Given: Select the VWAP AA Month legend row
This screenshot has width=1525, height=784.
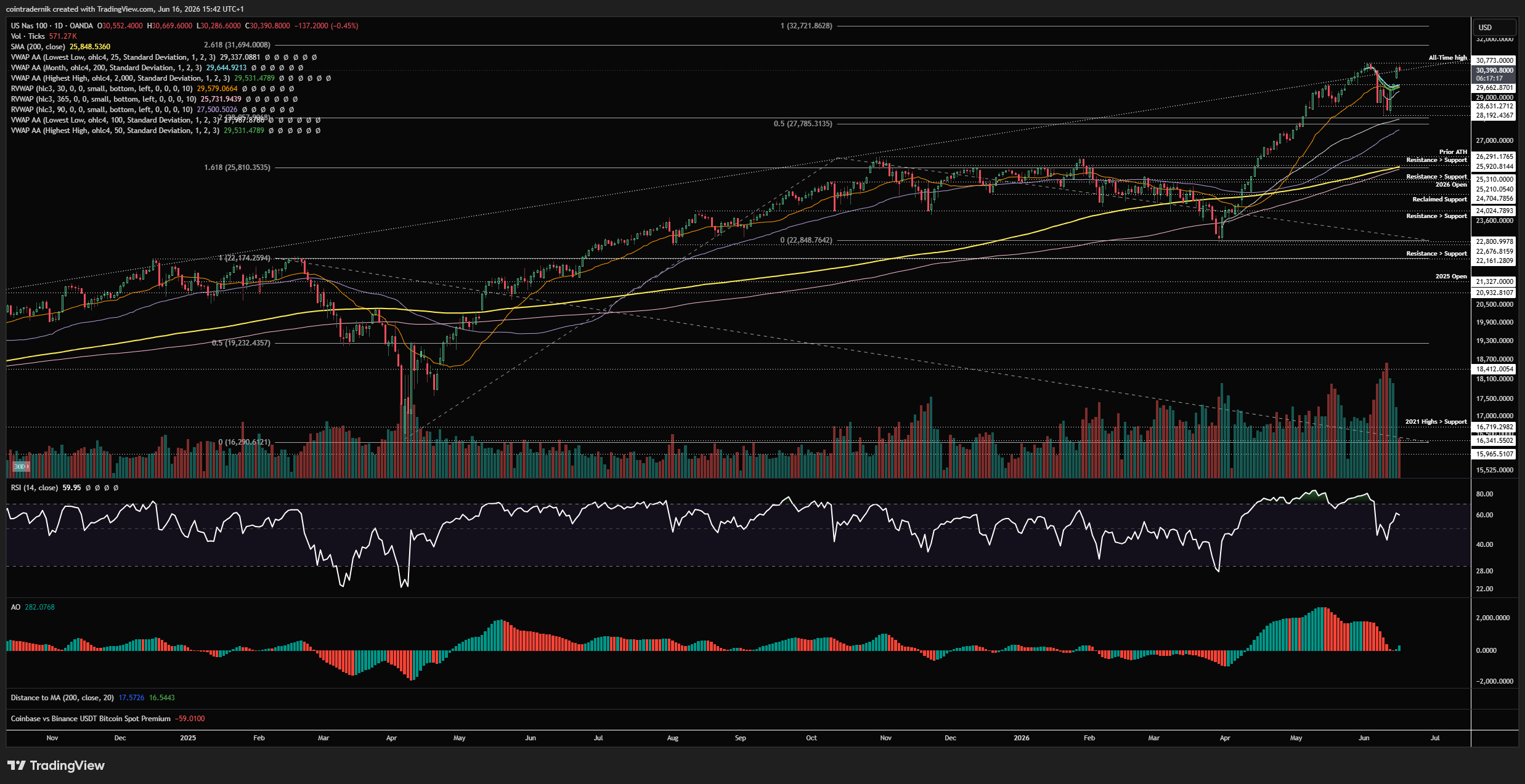Looking at the screenshot, I should (157, 68).
